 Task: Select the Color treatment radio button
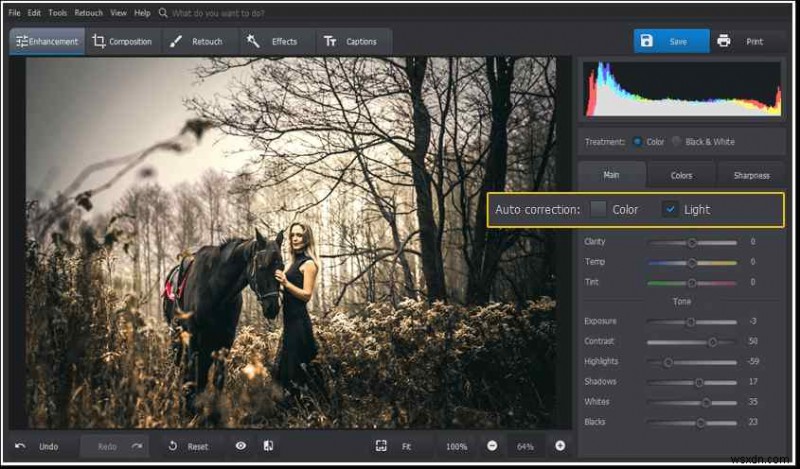pos(637,141)
